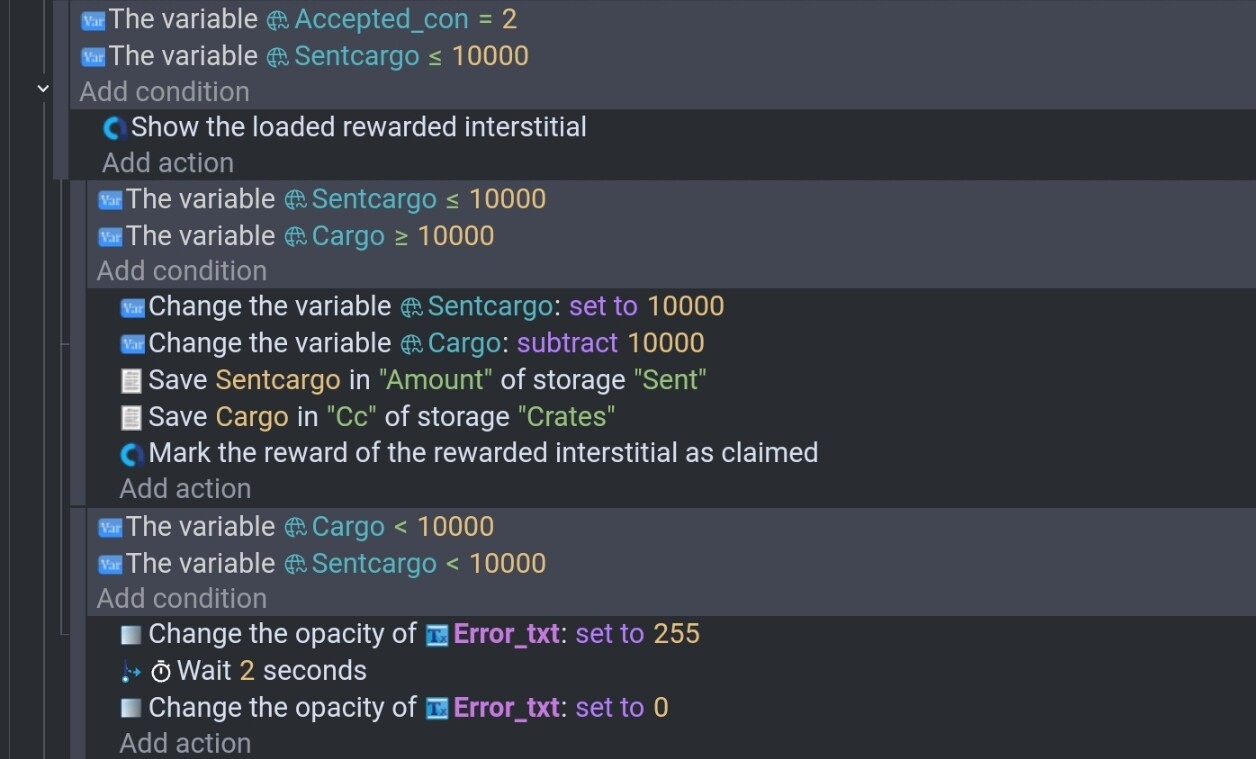Click the ad icon on Show the loaded rewarded interstitial

point(115,128)
